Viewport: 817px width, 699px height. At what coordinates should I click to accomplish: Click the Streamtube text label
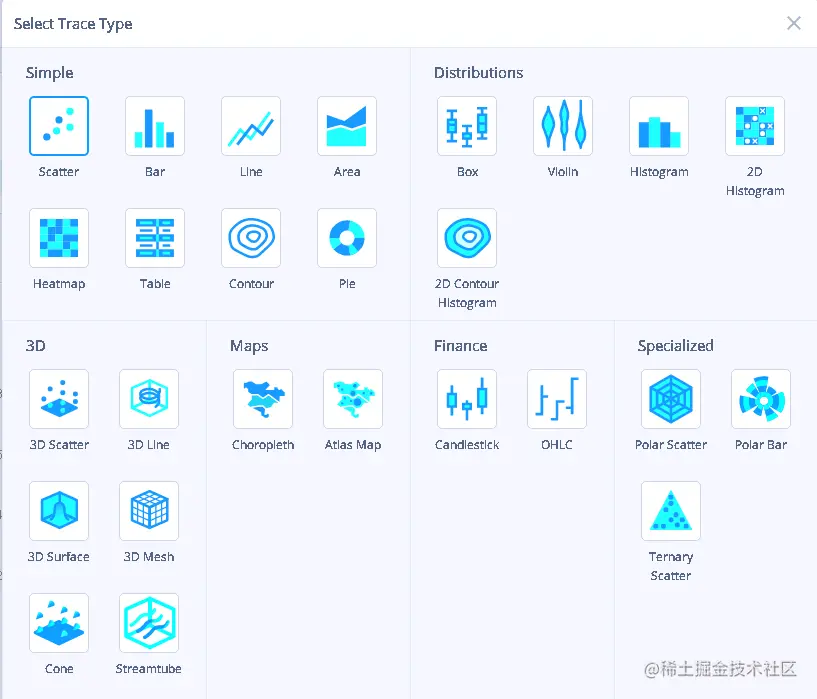coord(148,669)
